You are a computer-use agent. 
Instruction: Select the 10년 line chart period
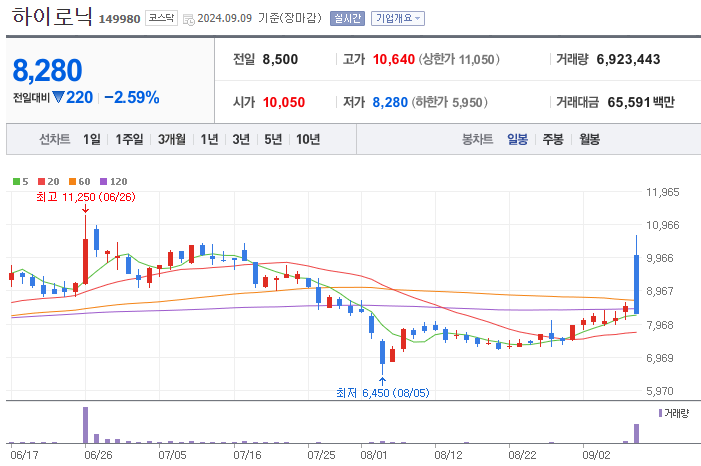tap(308, 140)
